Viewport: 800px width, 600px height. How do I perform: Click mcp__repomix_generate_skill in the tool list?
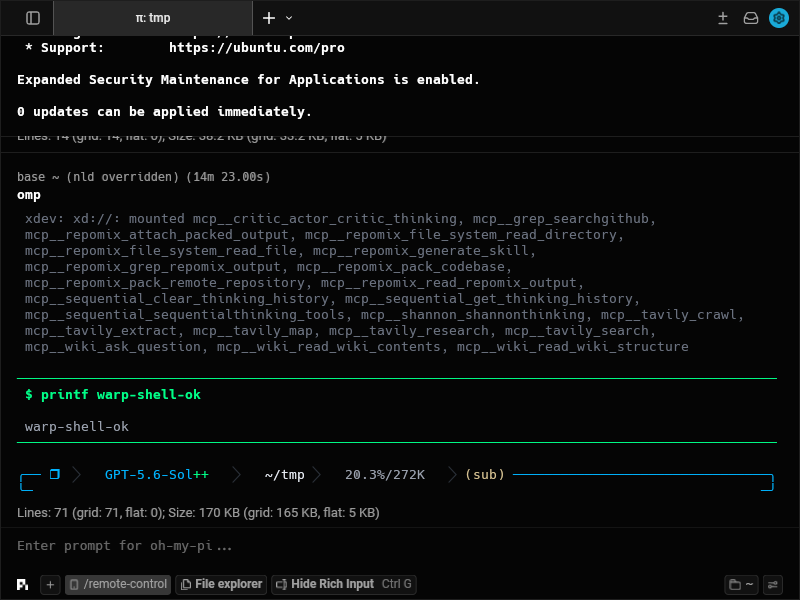click(x=420, y=251)
